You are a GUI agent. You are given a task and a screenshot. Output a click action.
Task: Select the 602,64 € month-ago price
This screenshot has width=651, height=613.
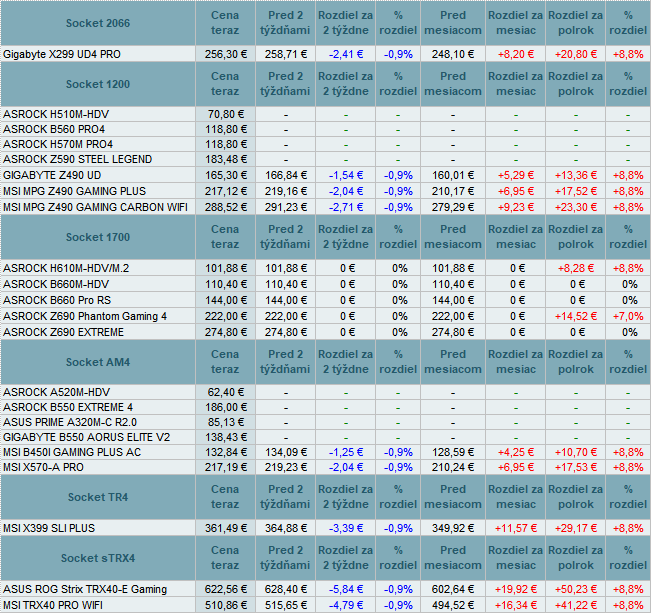(x=453, y=589)
